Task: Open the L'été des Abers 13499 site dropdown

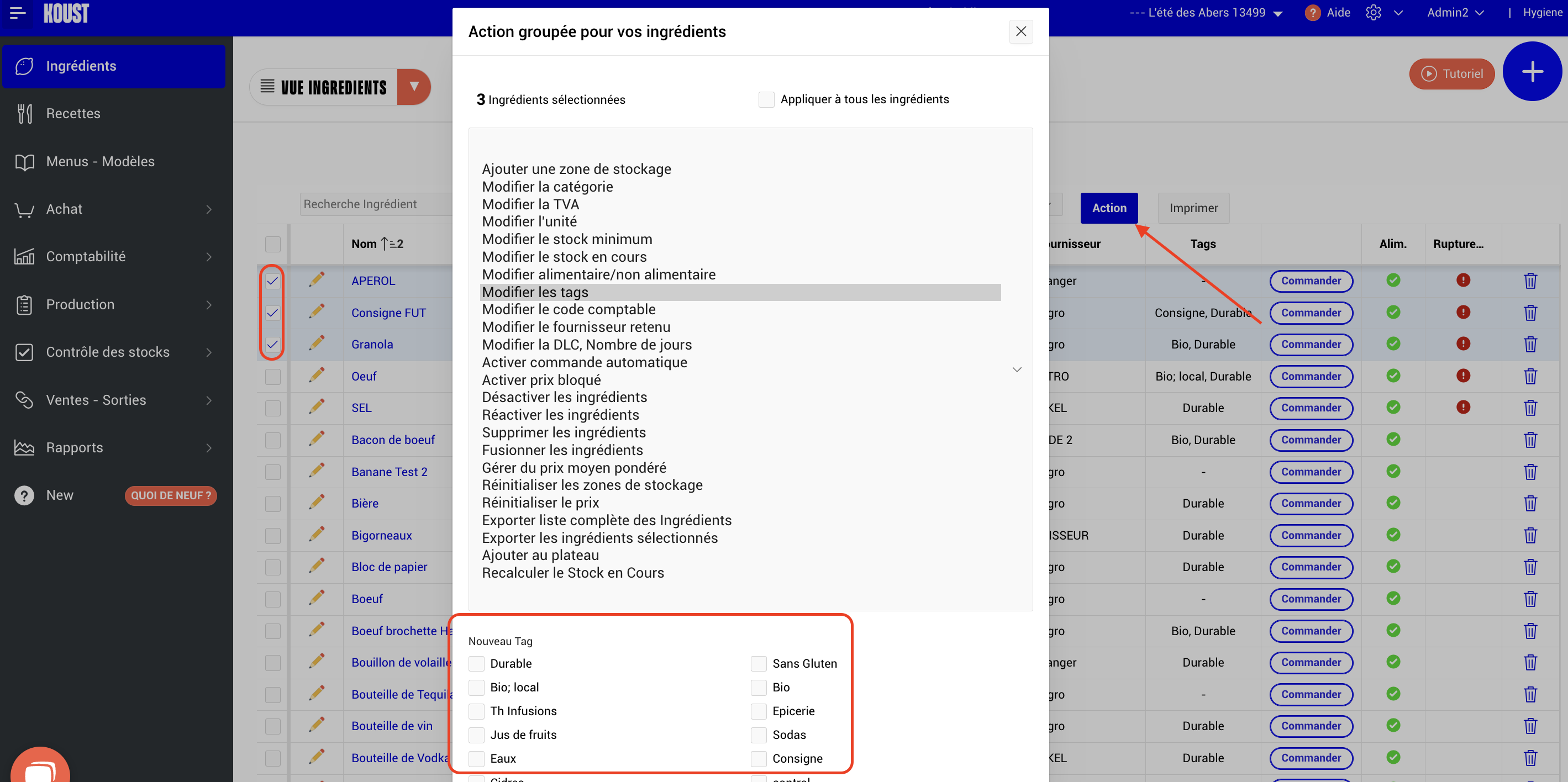Action: click(1206, 13)
